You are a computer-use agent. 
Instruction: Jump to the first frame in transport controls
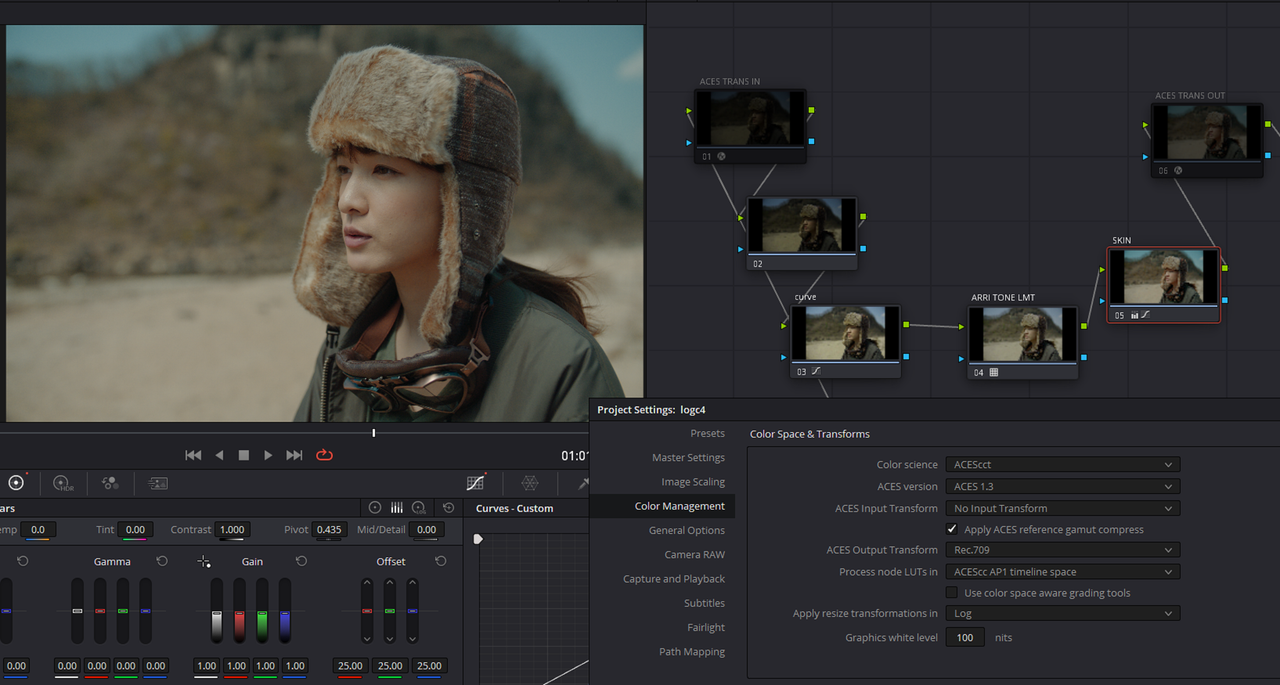(193, 455)
